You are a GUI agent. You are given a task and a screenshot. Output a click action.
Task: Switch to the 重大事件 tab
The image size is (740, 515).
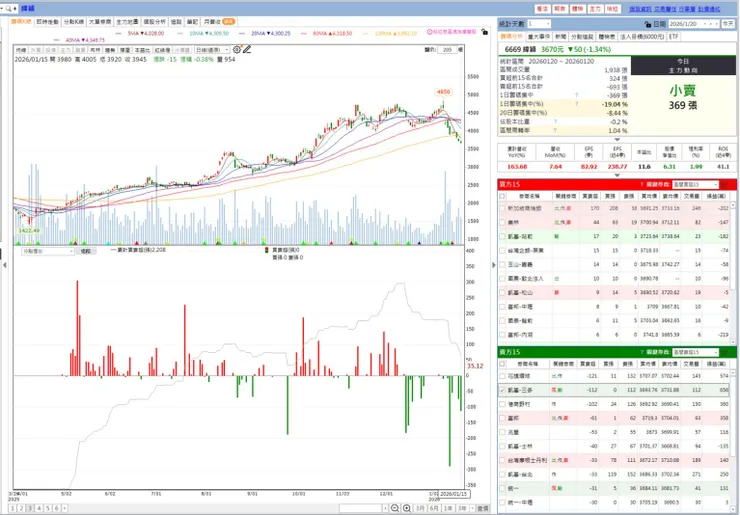point(538,36)
